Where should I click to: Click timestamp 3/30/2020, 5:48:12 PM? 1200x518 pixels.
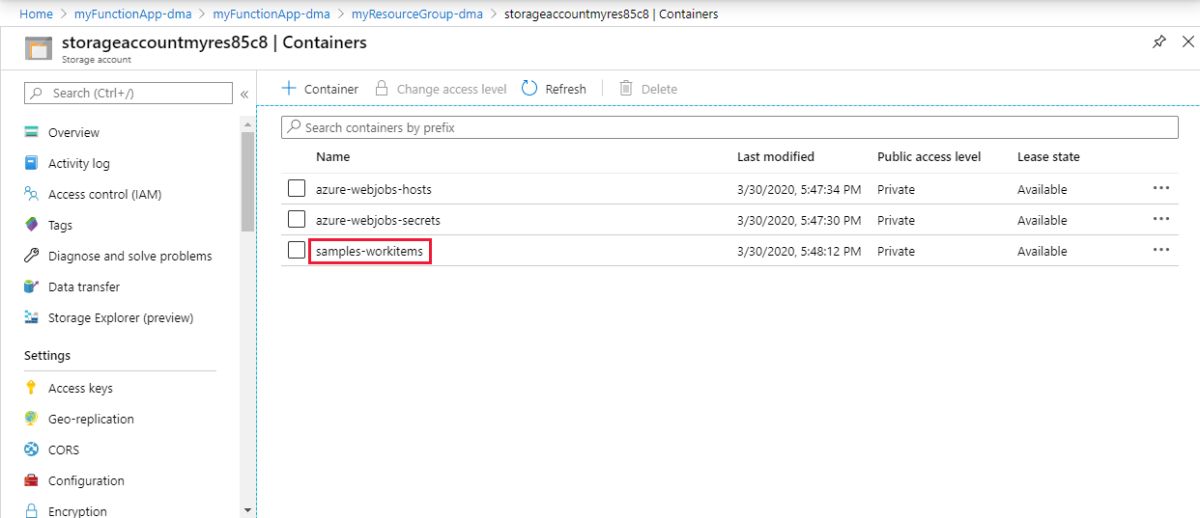click(x=799, y=251)
